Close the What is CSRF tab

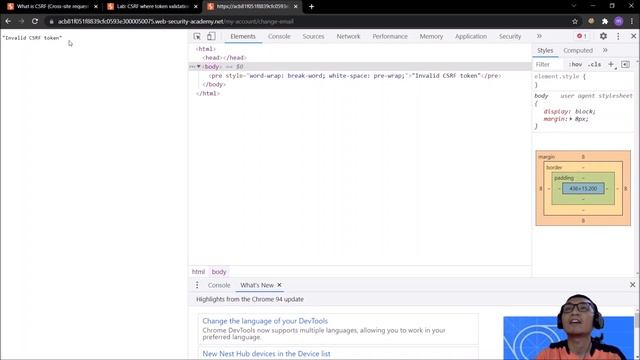96,7
